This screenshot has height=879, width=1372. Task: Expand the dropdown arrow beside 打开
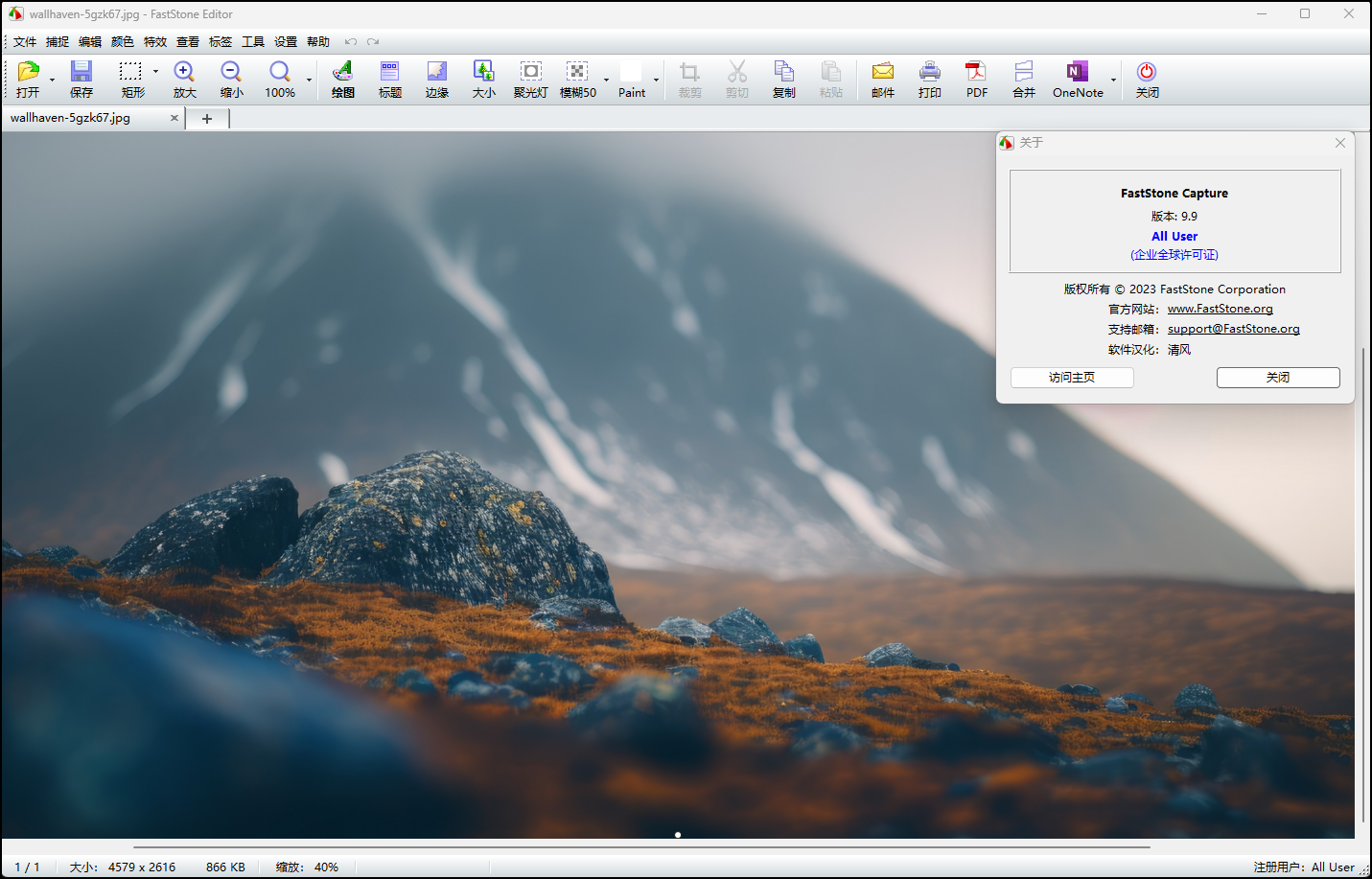[x=52, y=80]
